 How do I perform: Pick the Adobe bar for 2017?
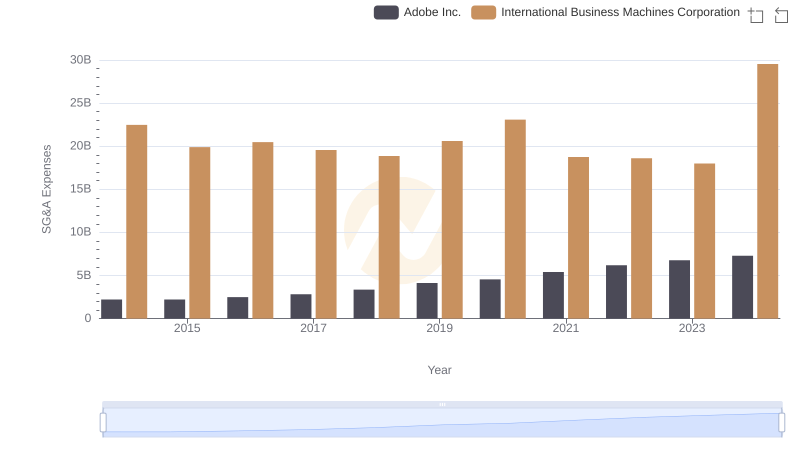301,306
